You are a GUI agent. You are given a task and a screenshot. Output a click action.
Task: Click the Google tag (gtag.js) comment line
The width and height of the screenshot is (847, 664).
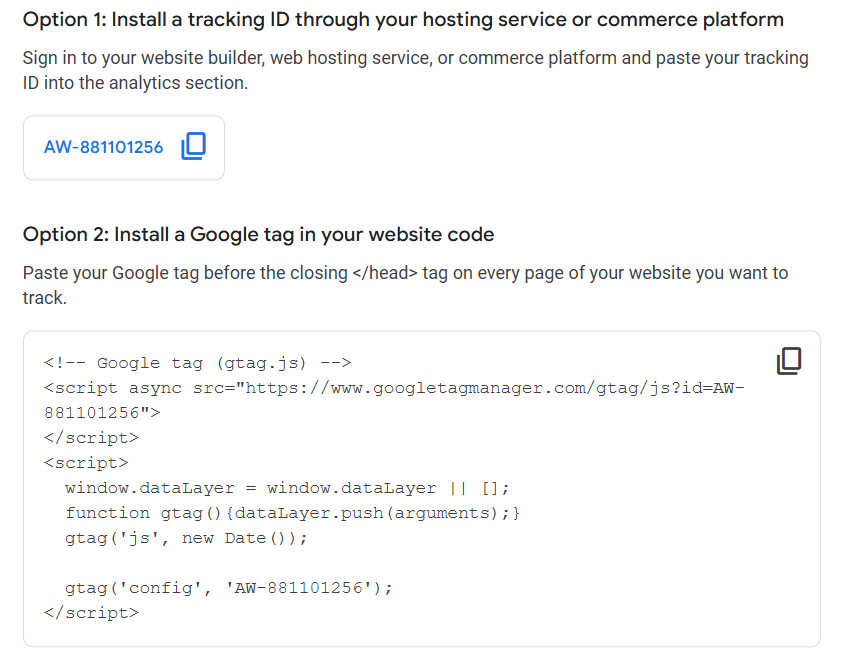pos(198,363)
